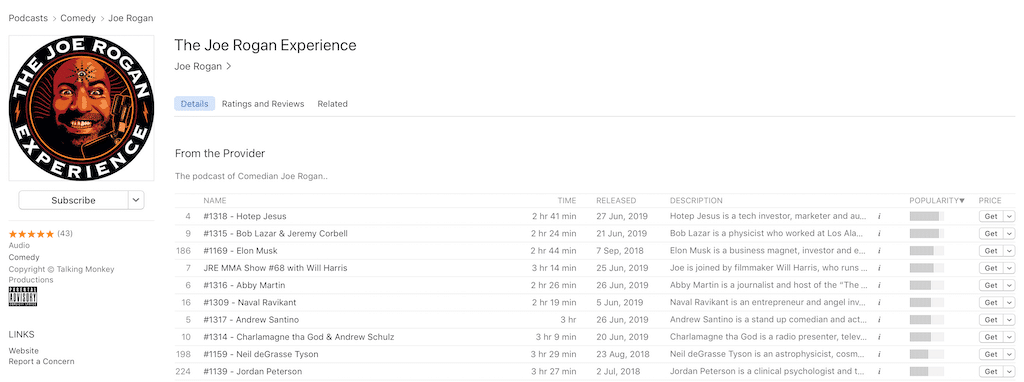The height and width of the screenshot is (382, 1024).
Task: Open info icon for Elon Musk episode
Action: (x=879, y=251)
